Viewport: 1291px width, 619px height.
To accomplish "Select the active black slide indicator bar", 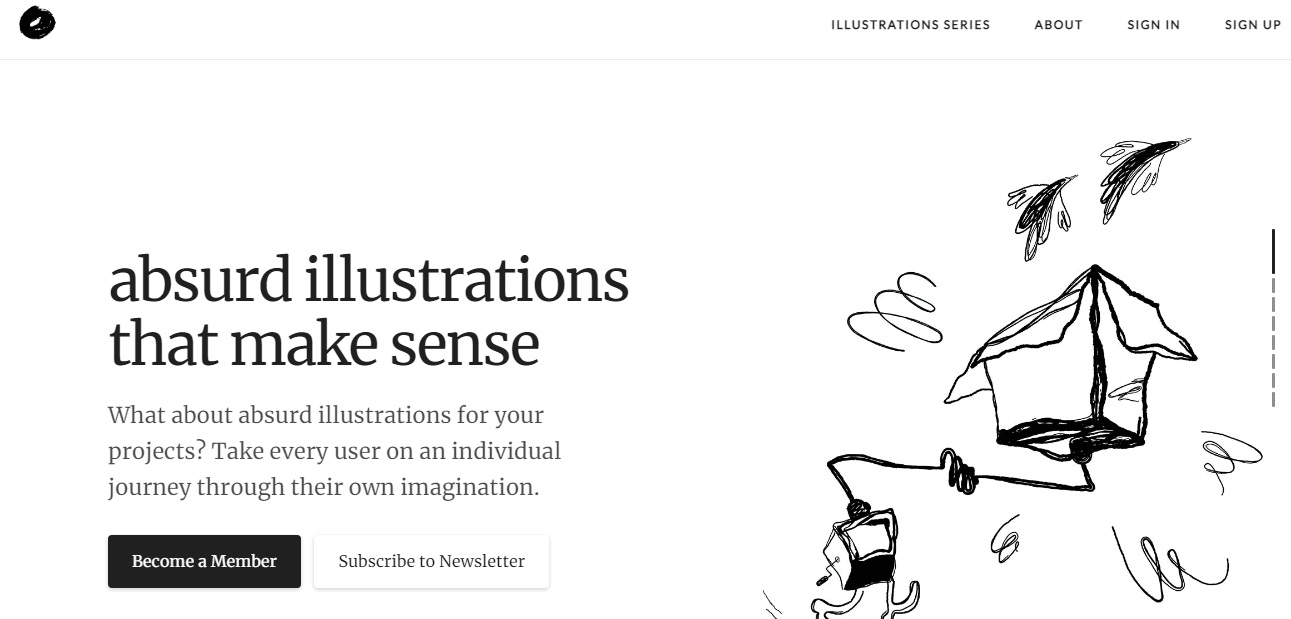I will 1273,251.
